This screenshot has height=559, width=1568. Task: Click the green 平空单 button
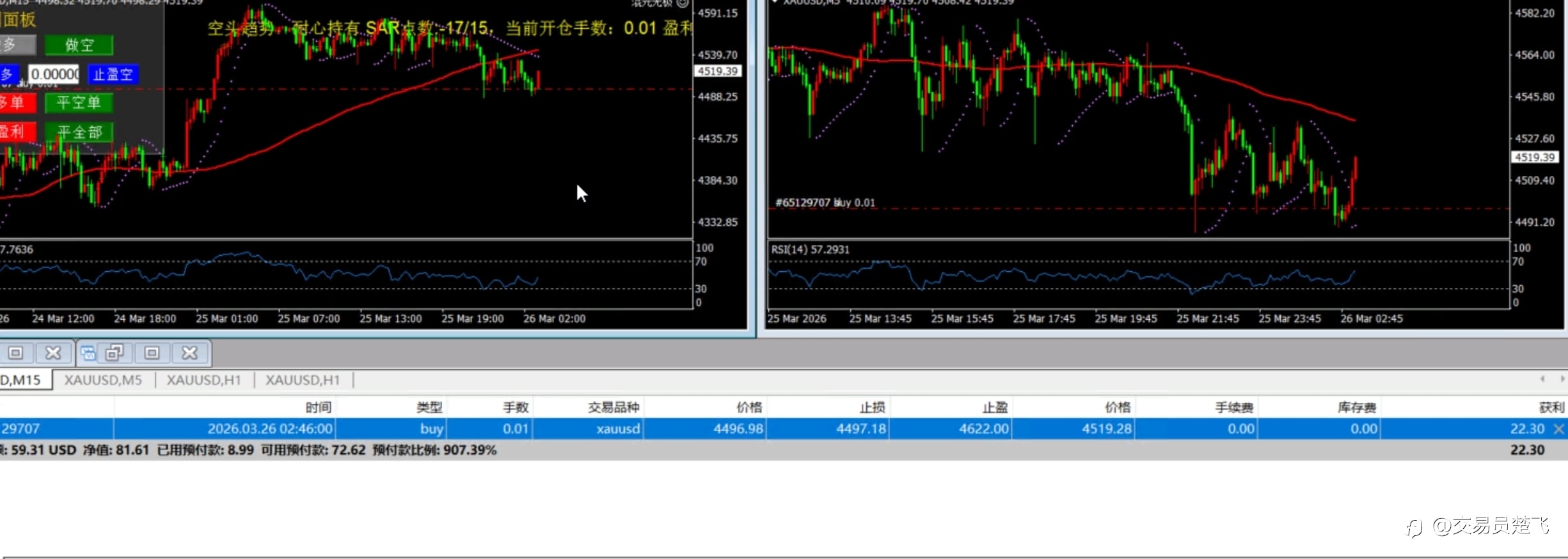(79, 102)
